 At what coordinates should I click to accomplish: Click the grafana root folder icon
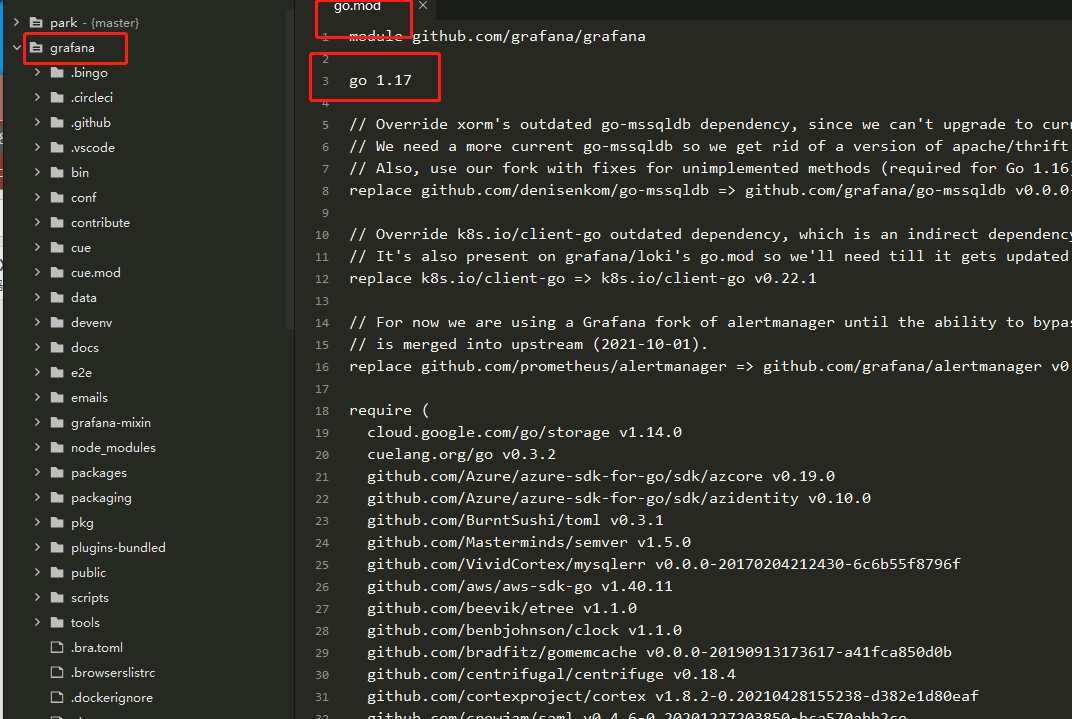pyautogui.click(x=36, y=48)
